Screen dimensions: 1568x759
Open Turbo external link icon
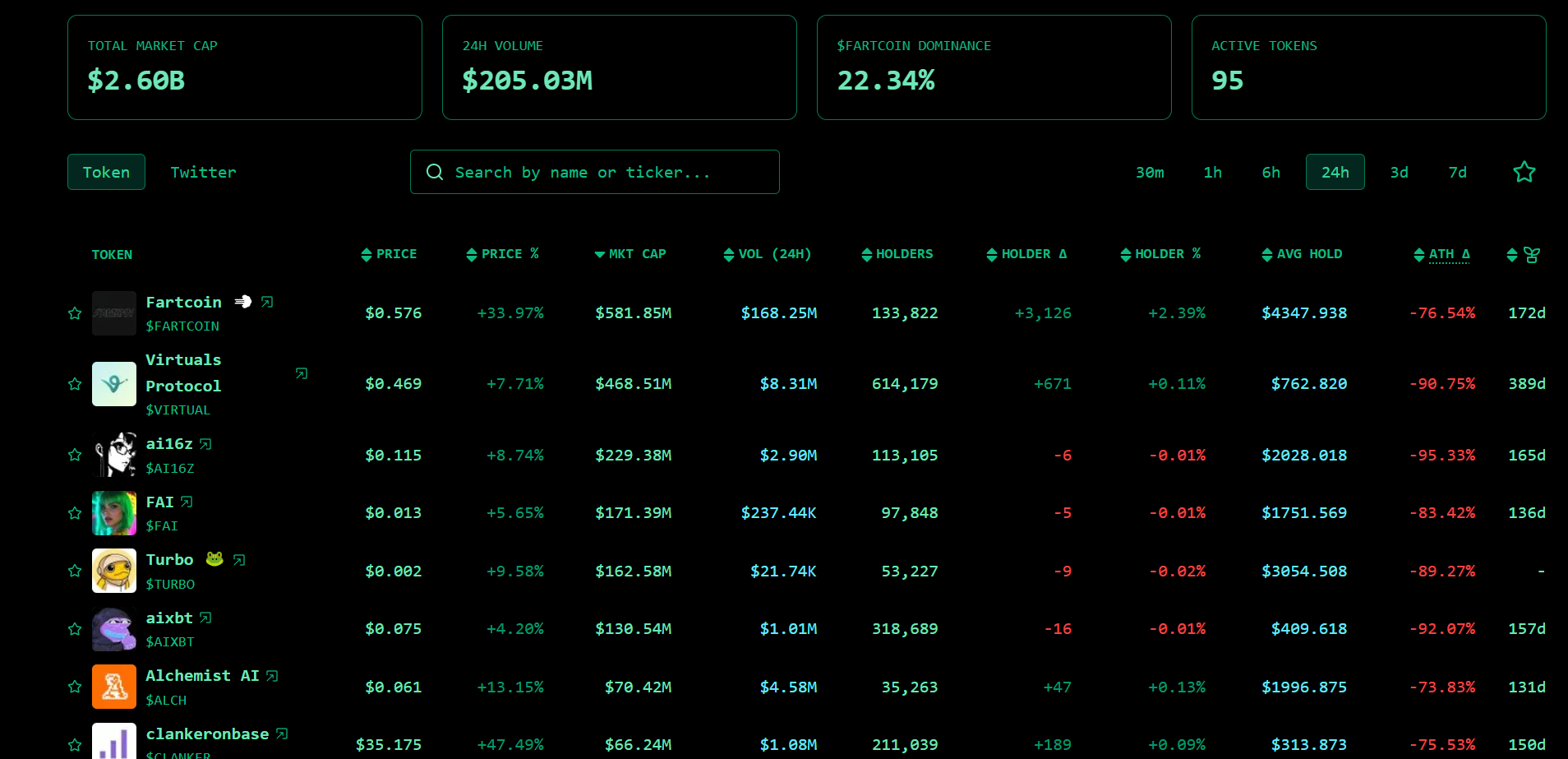(x=239, y=560)
